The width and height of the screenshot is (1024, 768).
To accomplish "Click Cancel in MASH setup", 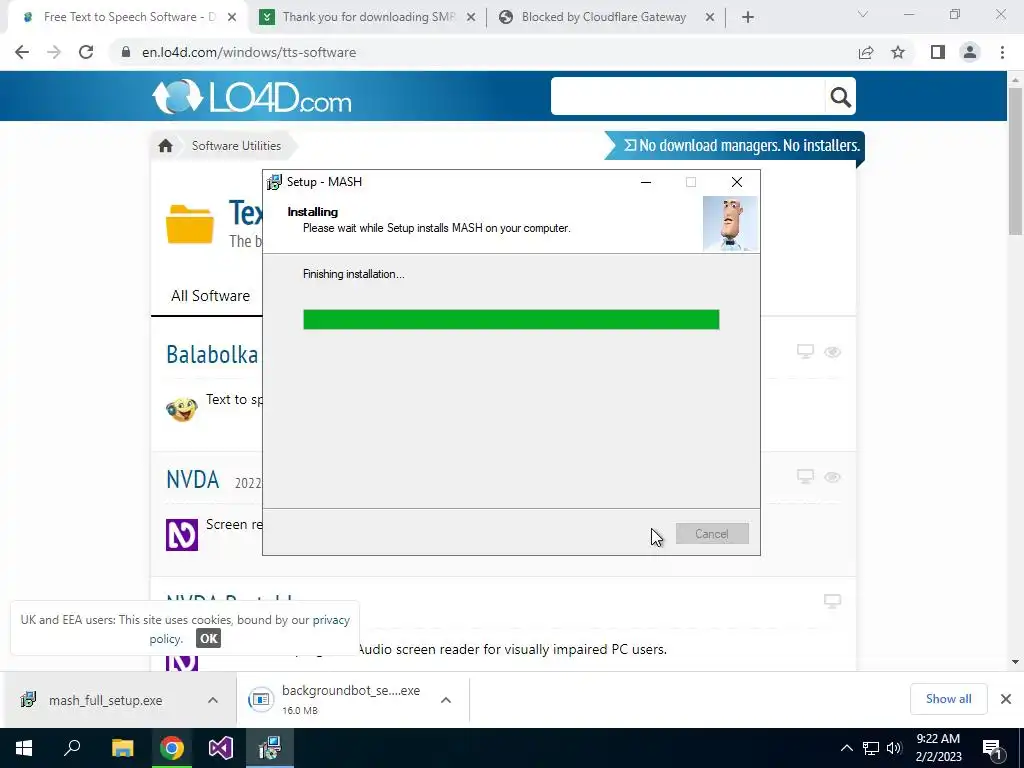I will pyautogui.click(x=712, y=534).
